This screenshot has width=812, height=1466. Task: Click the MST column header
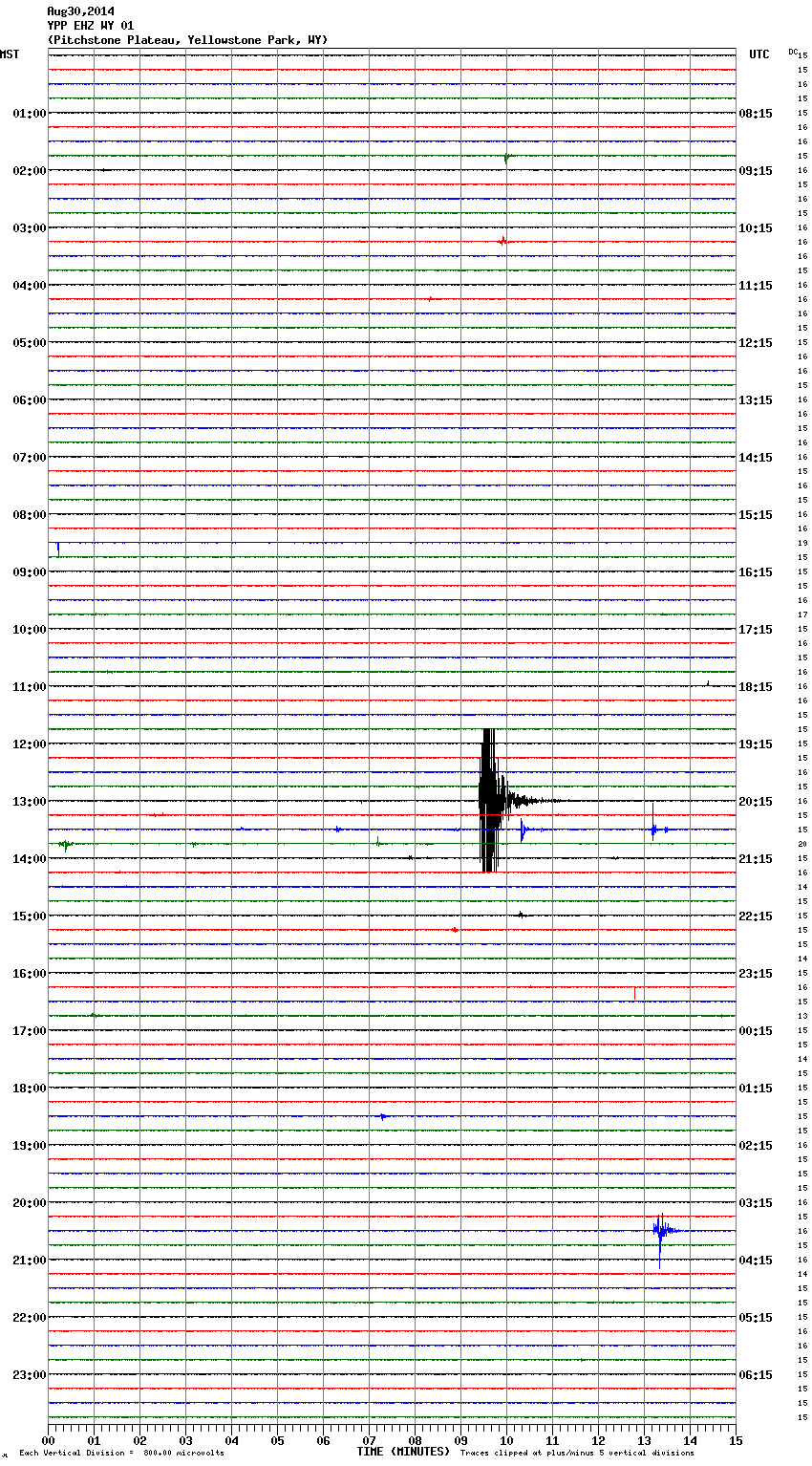(10, 54)
